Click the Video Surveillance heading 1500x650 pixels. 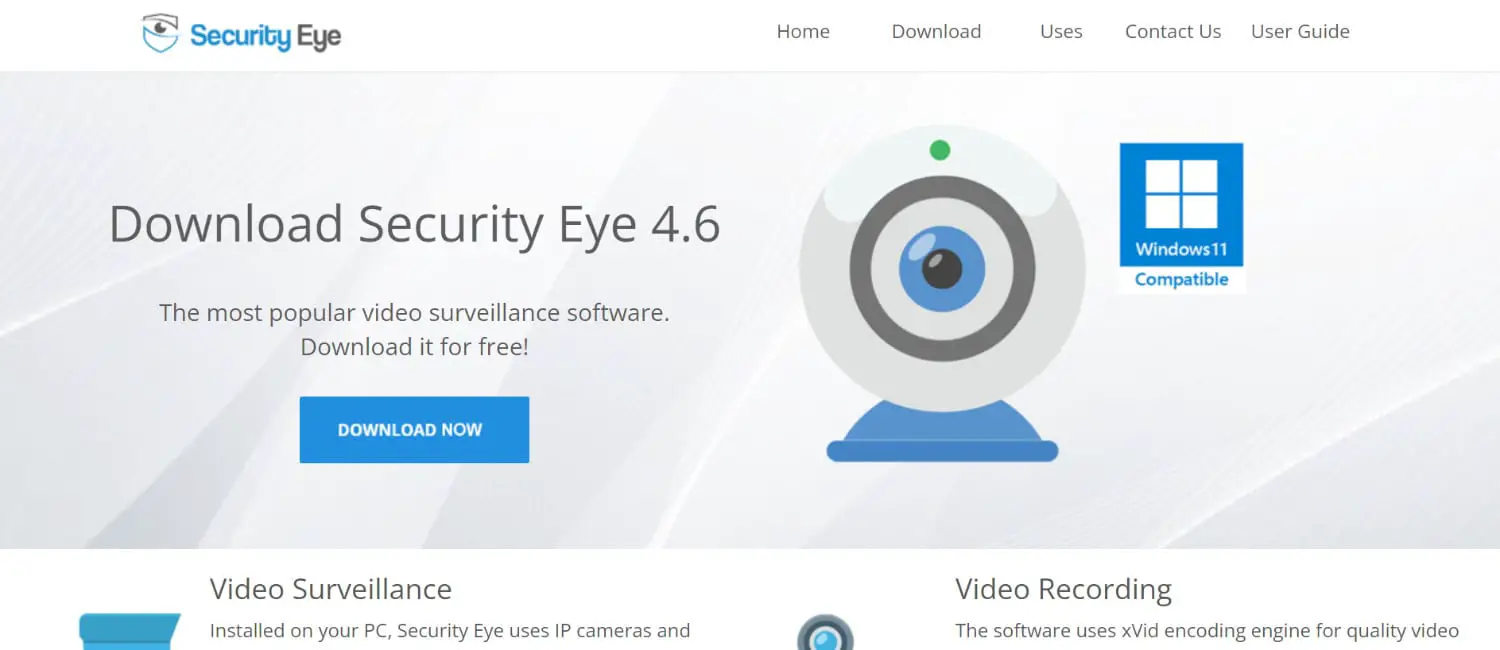coord(331,589)
